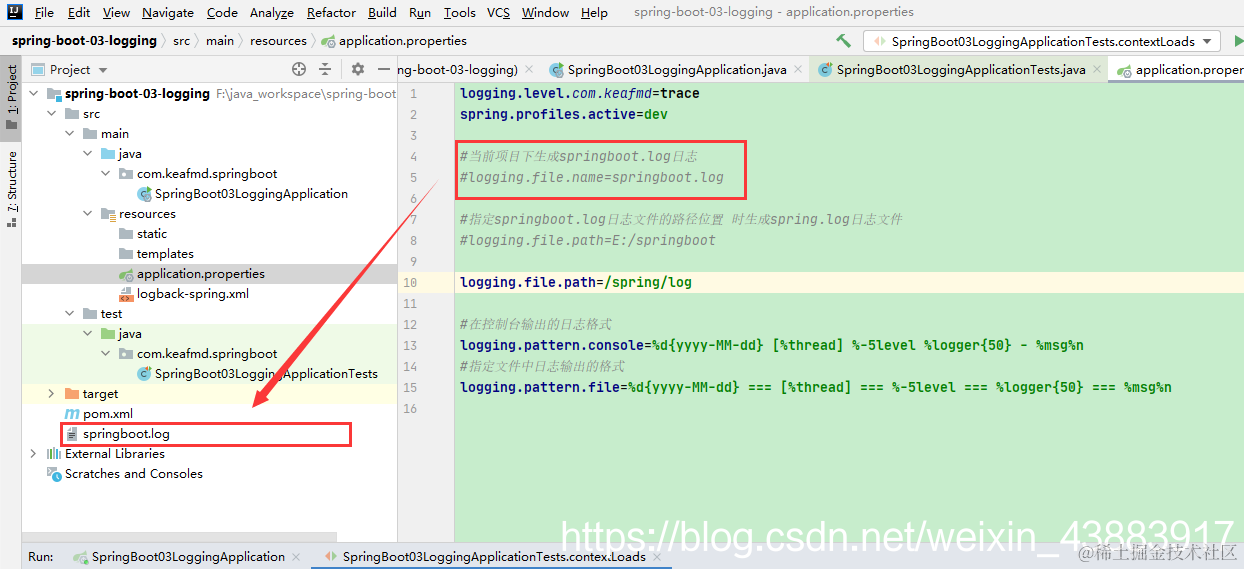Open Project panel settings gear
Viewport: 1244px width, 569px height.
point(358,69)
